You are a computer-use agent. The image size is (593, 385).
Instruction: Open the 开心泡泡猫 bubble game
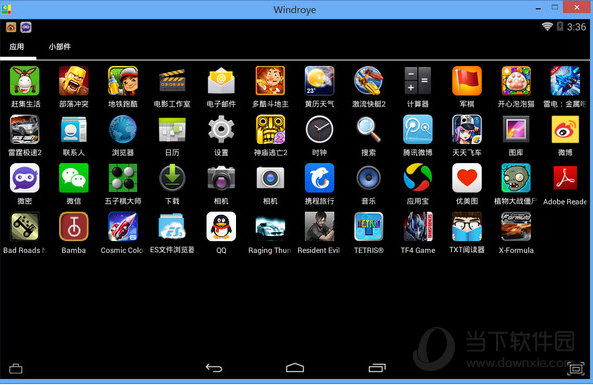tap(516, 81)
